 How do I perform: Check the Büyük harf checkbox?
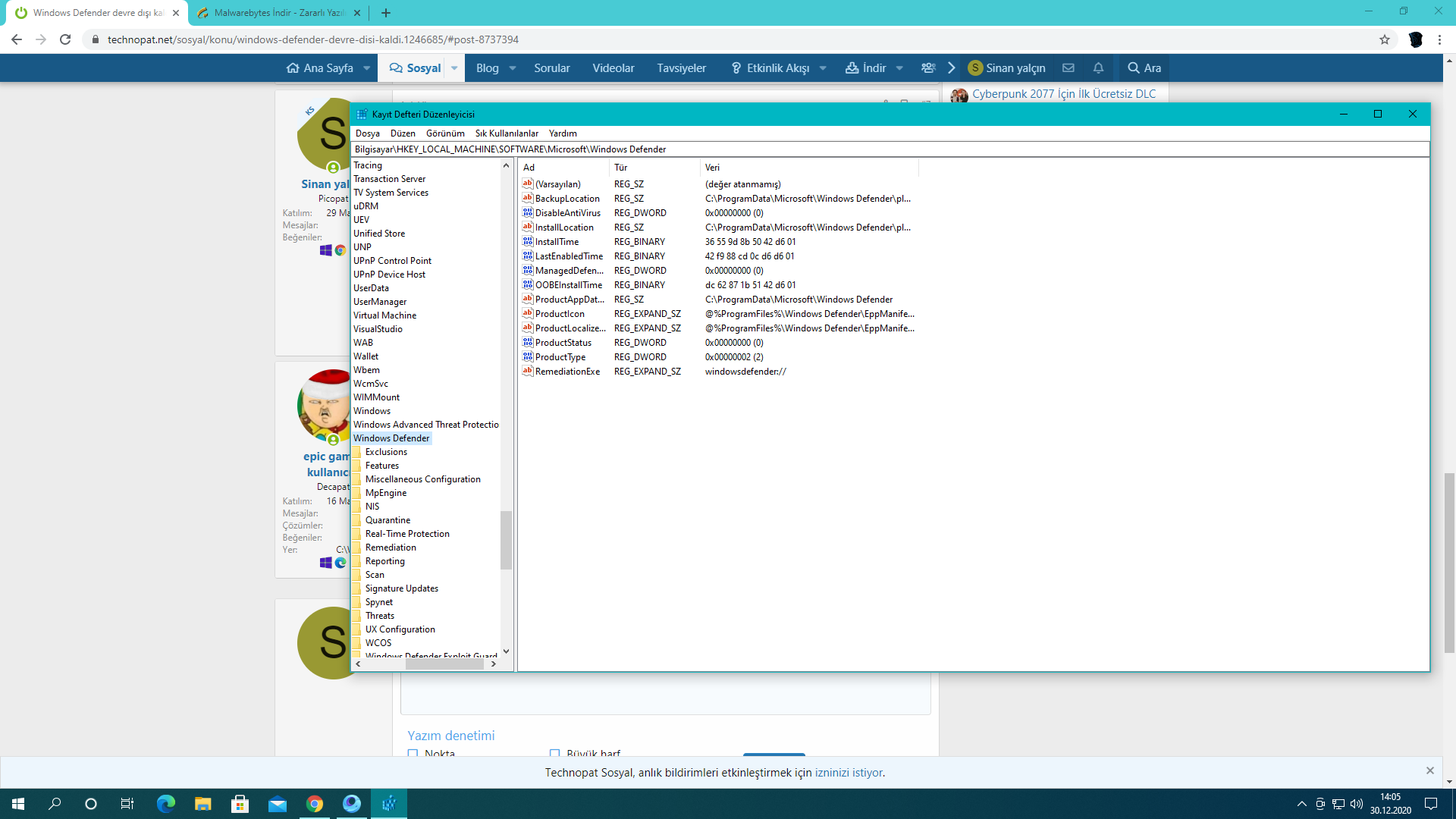pos(555,753)
